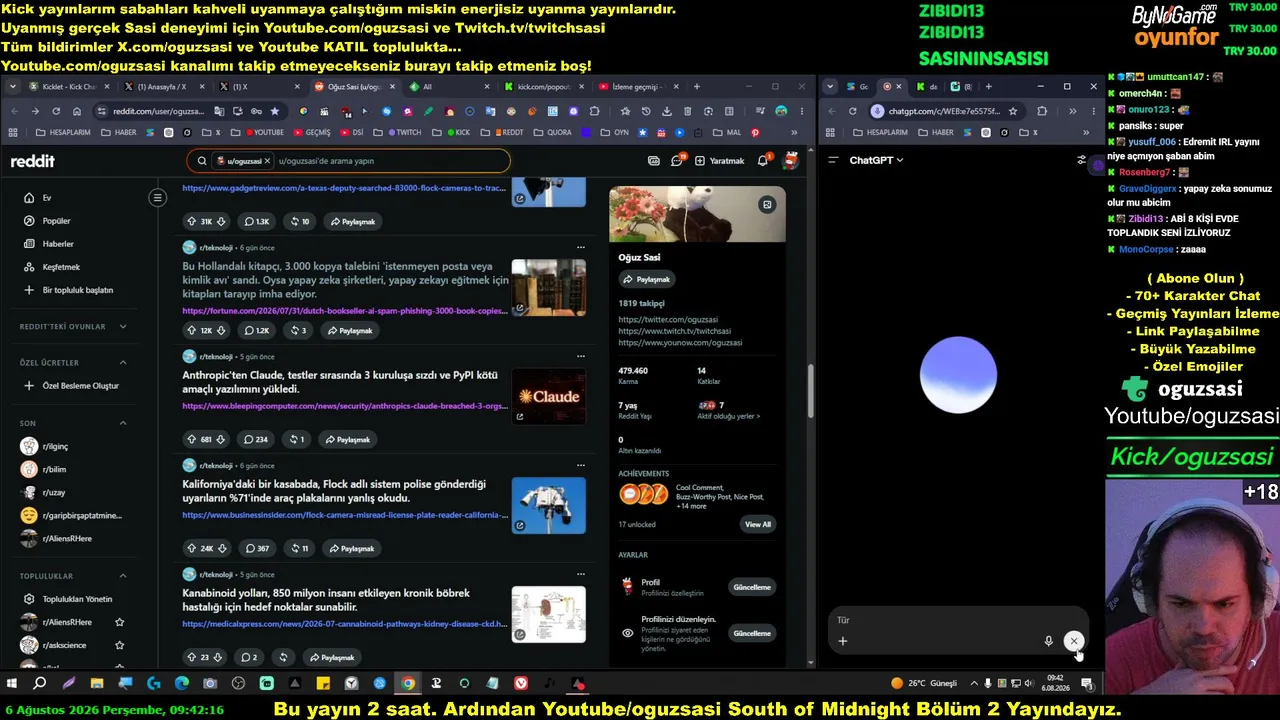Open twitter.com/oguzsasi profile link
The image size is (1280, 720).
[668, 320]
